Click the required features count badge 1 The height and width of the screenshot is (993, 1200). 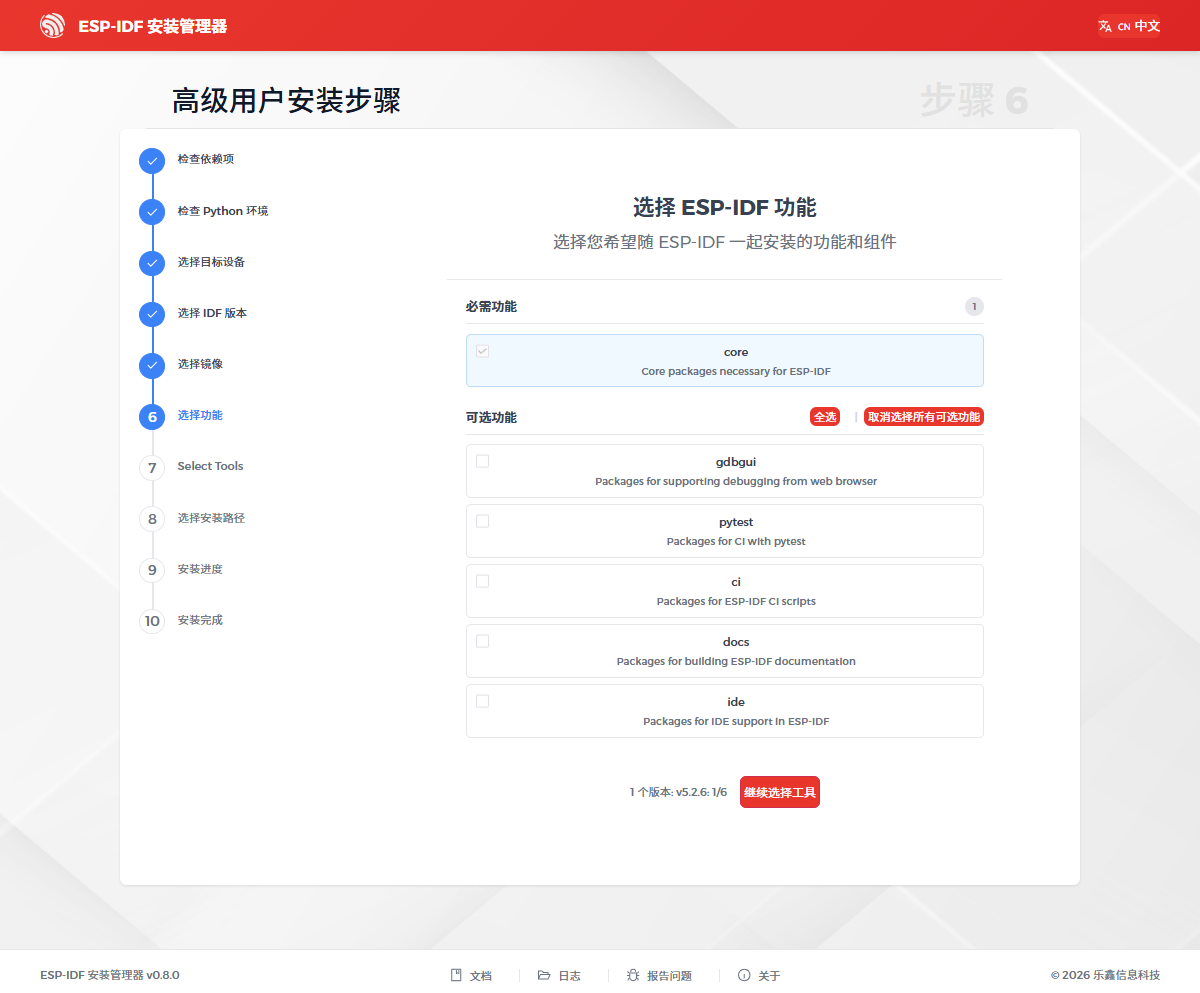(974, 307)
